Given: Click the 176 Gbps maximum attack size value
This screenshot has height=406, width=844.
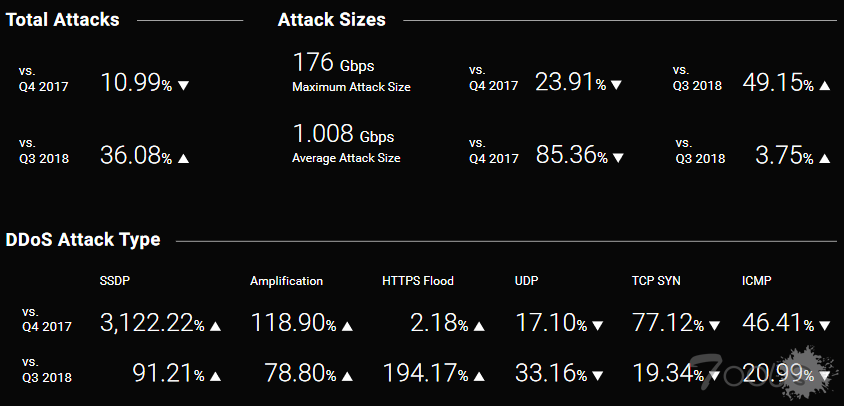Looking at the screenshot, I should [333, 64].
